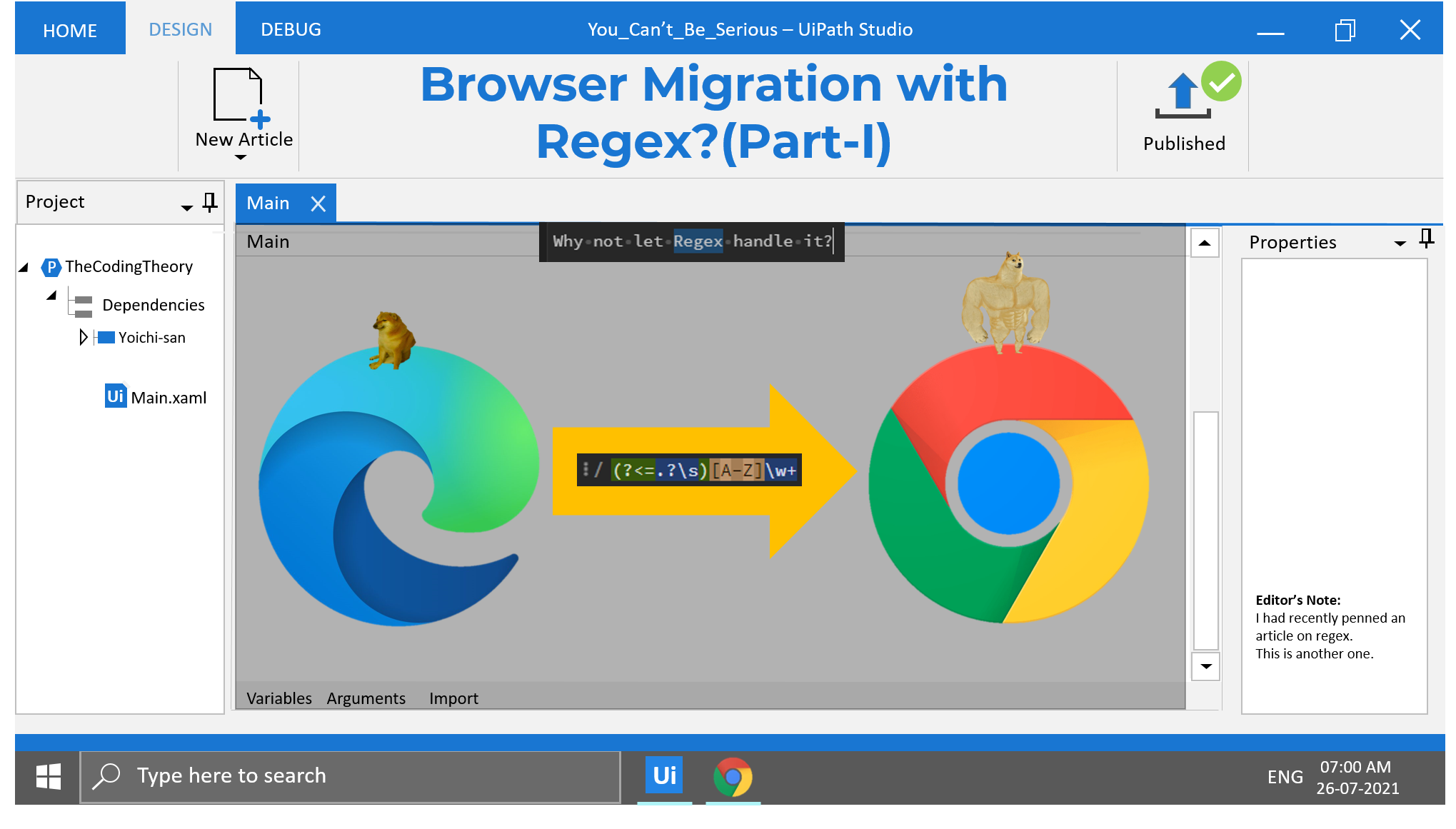Click the taskbar search magnifier icon
Image resolution: width=1456 pixels, height=829 pixels.
point(106,775)
